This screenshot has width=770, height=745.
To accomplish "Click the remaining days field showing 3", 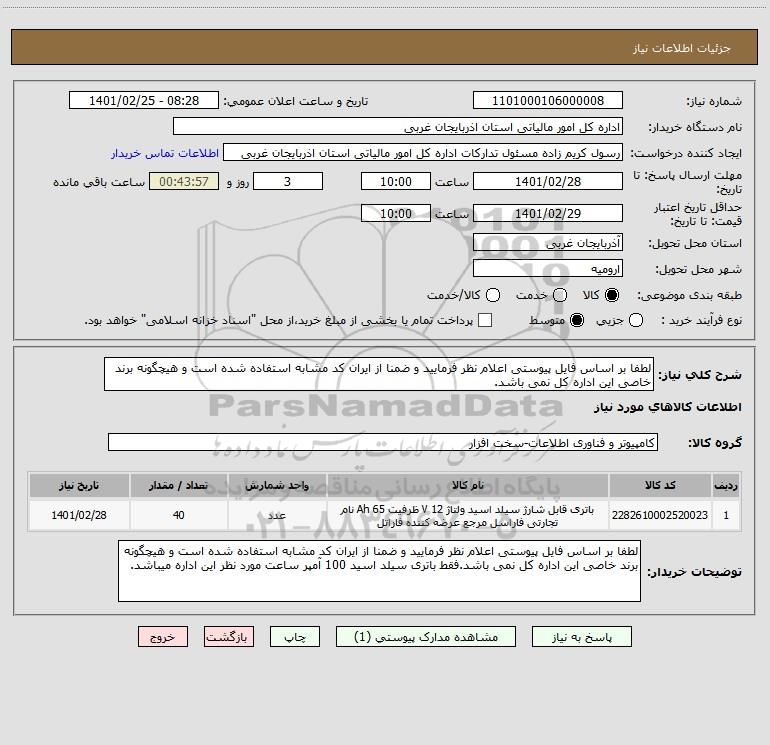I will 288,181.
